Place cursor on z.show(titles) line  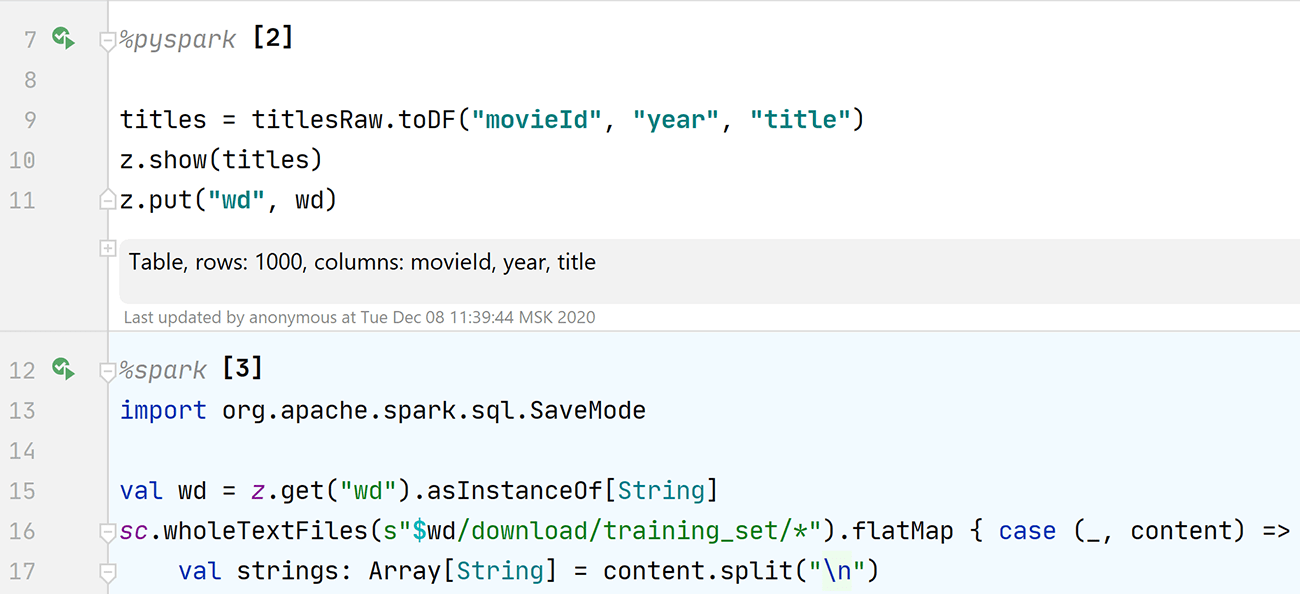coord(221,160)
